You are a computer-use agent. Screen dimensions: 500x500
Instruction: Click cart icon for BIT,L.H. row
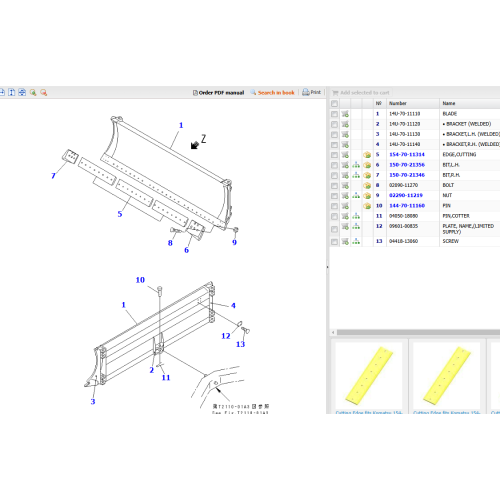tap(345, 165)
